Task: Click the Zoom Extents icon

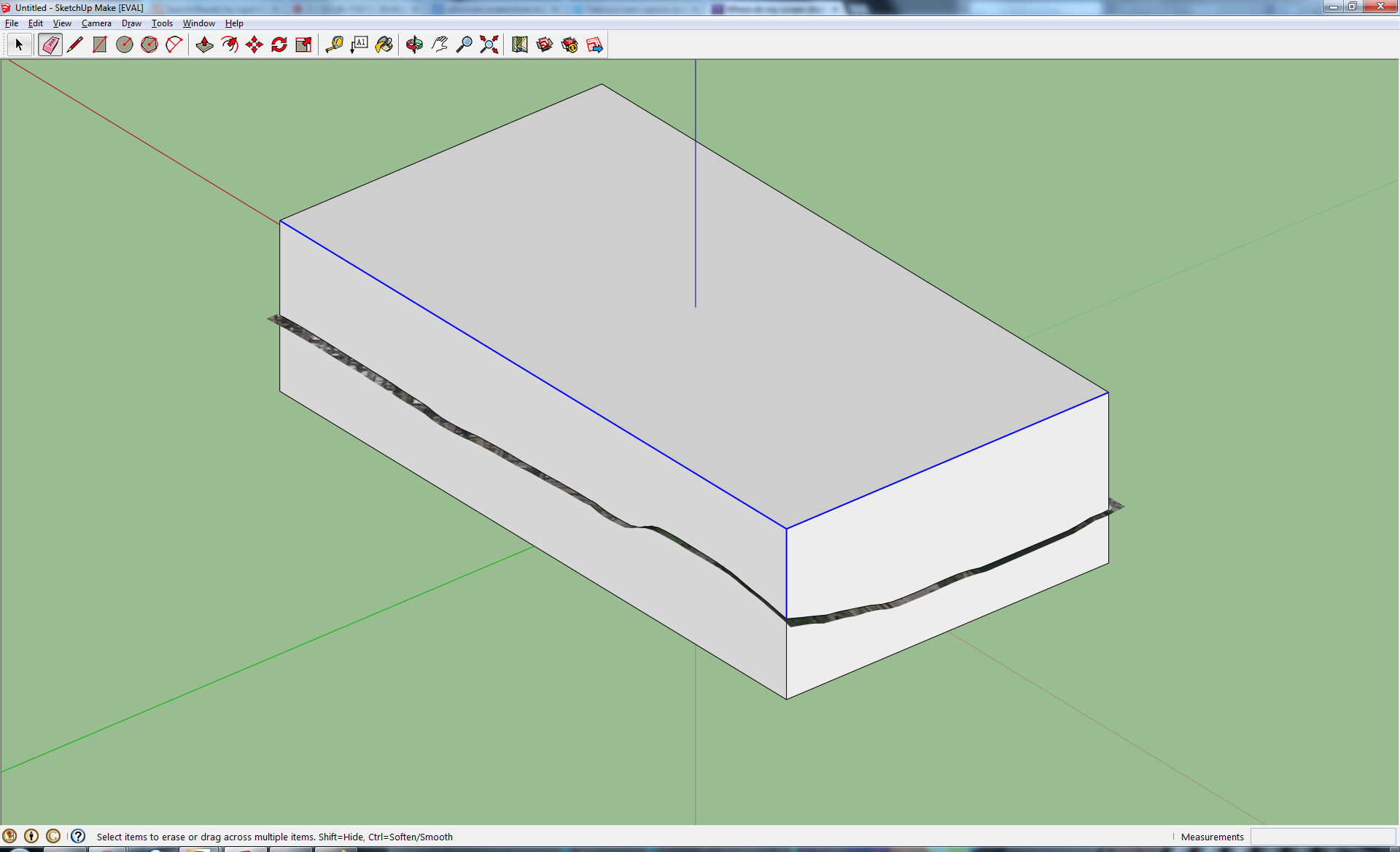Action: pos(489,45)
